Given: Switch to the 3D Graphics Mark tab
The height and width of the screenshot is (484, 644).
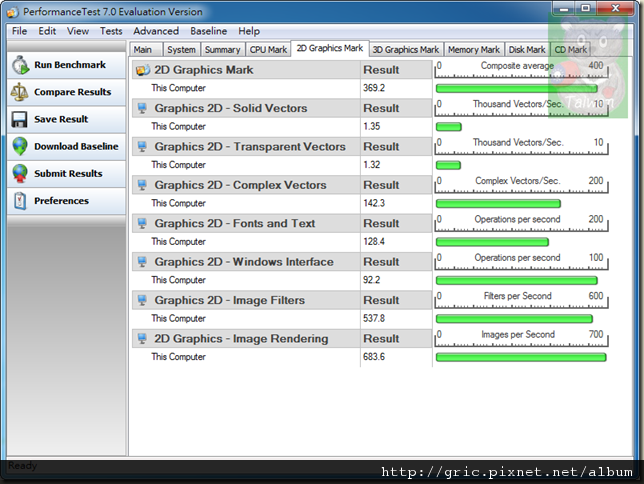Looking at the screenshot, I should point(406,50).
